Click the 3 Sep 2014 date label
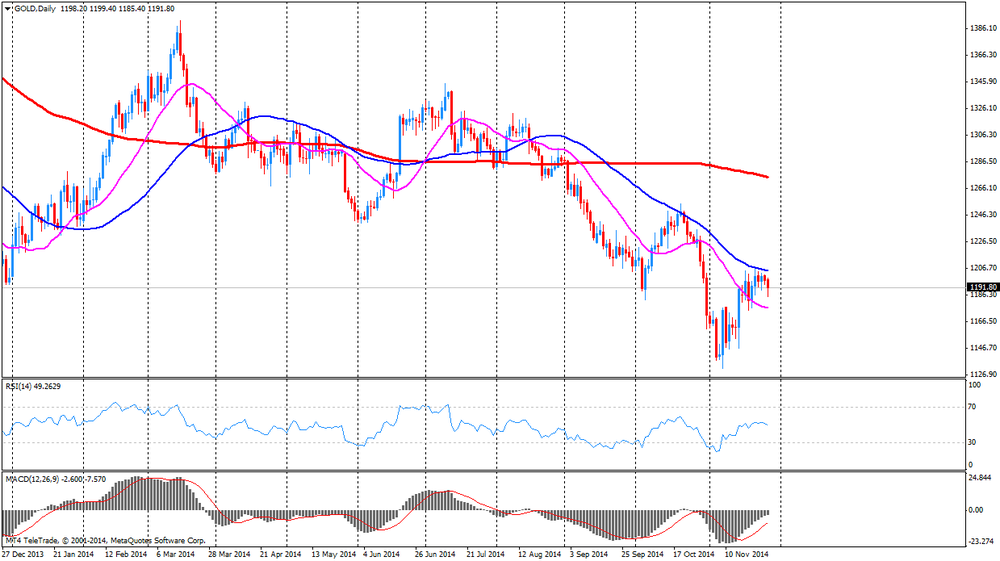Viewport: 1000px width, 561px height. [x=590, y=554]
